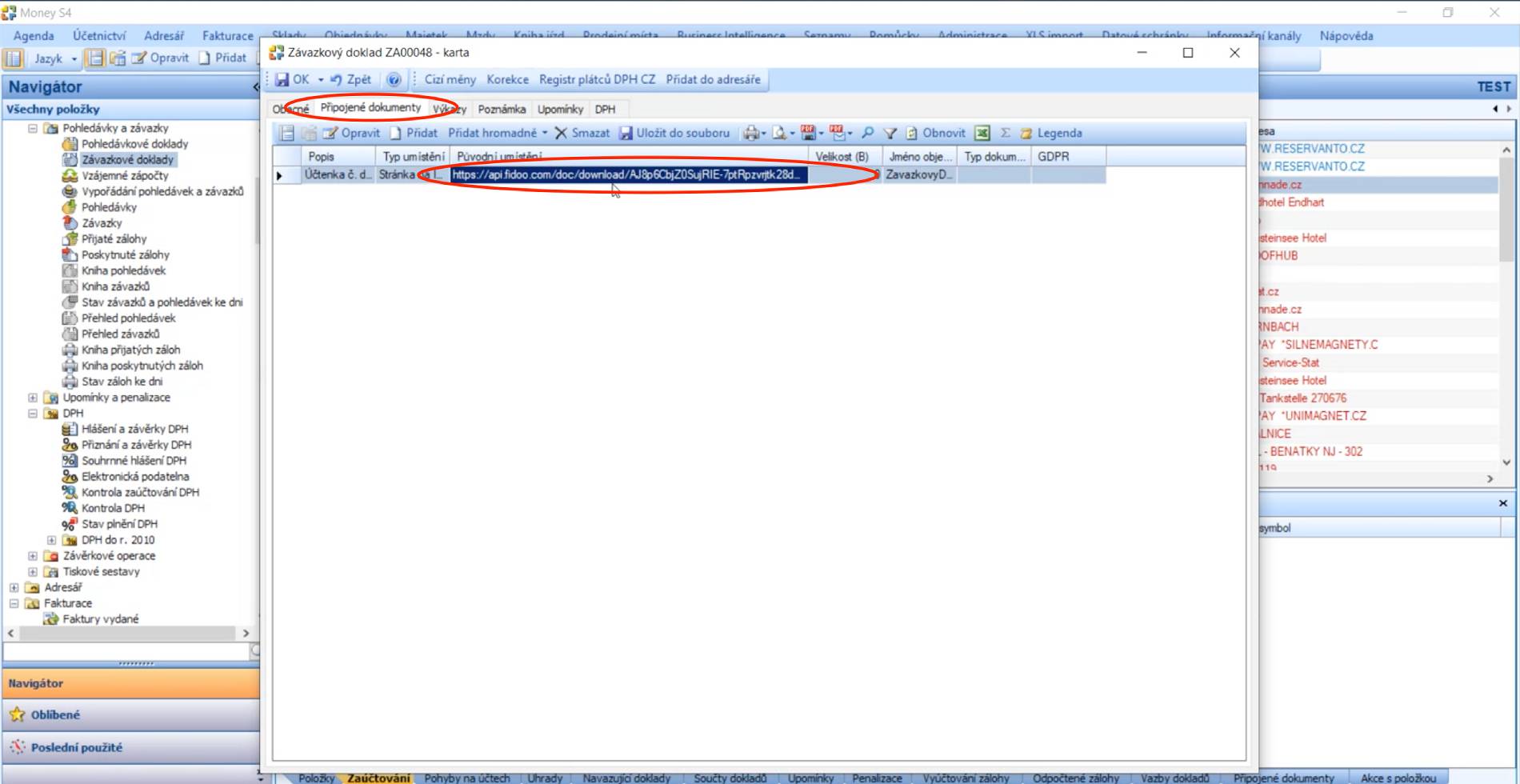Open Kontrola DPH in the navigator

pyautogui.click(x=113, y=508)
